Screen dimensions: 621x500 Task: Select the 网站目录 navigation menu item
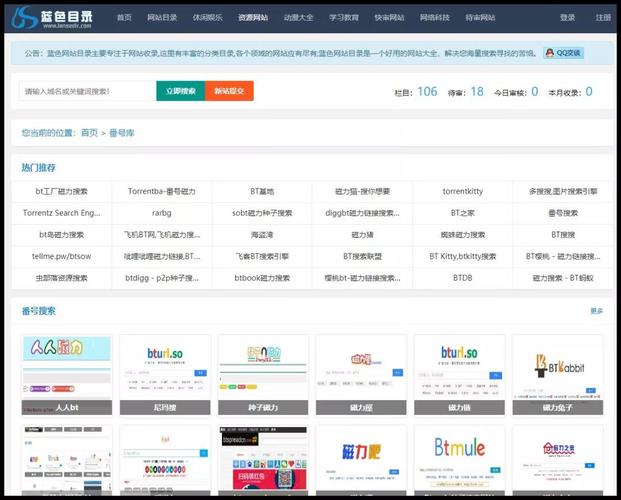[x=162, y=17]
